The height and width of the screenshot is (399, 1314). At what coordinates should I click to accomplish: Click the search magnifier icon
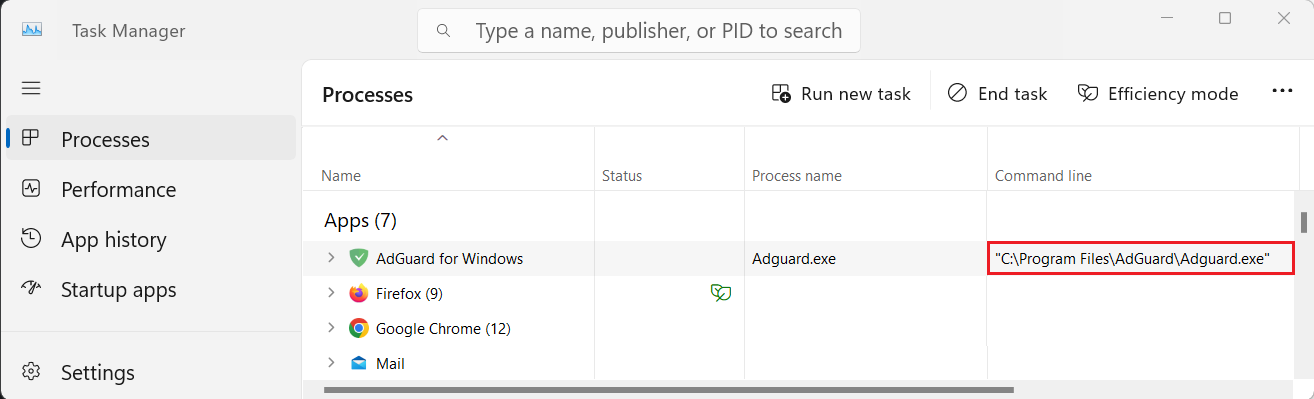(x=444, y=31)
